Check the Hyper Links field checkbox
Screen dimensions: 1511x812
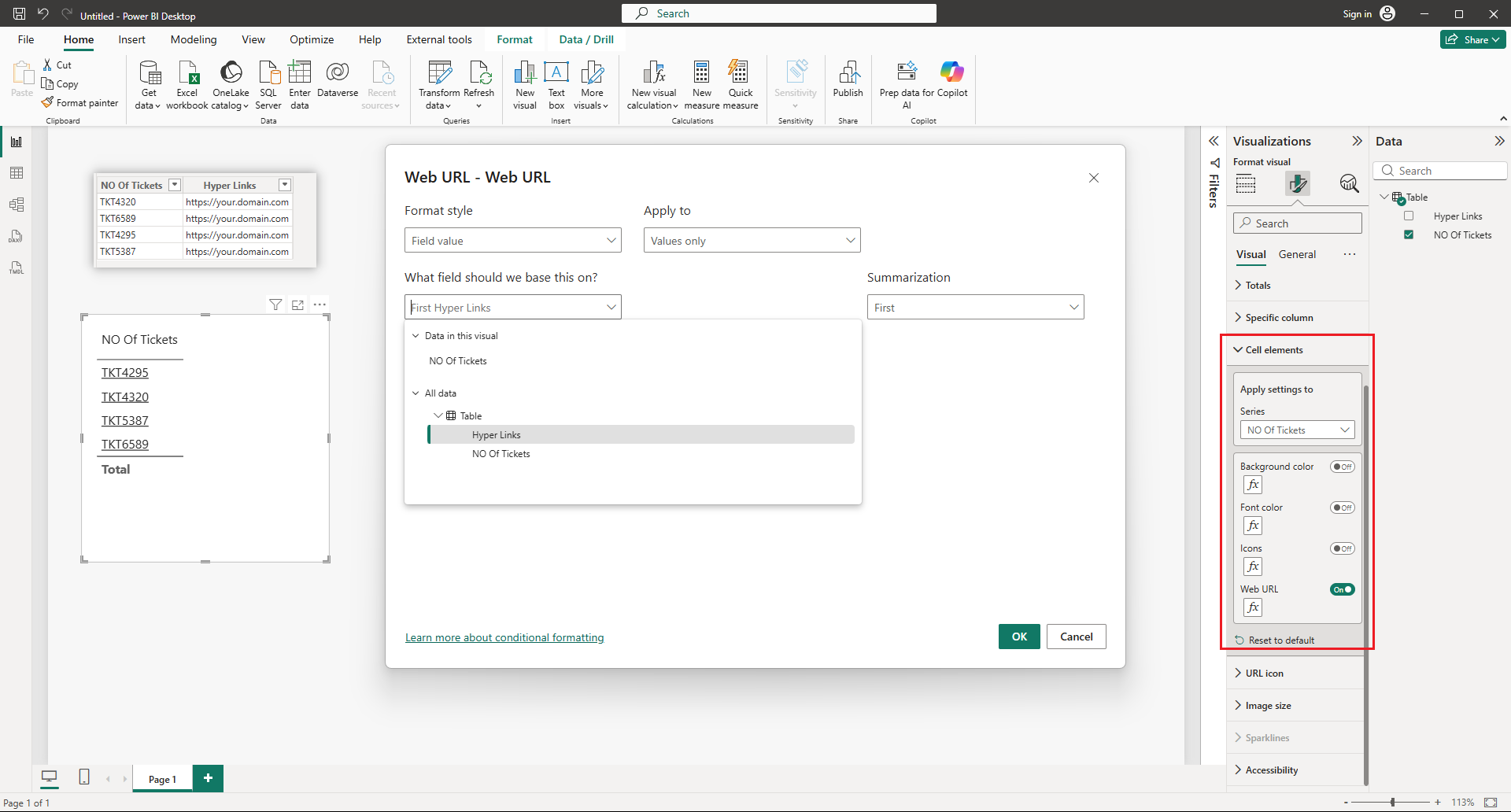(x=1409, y=216)
